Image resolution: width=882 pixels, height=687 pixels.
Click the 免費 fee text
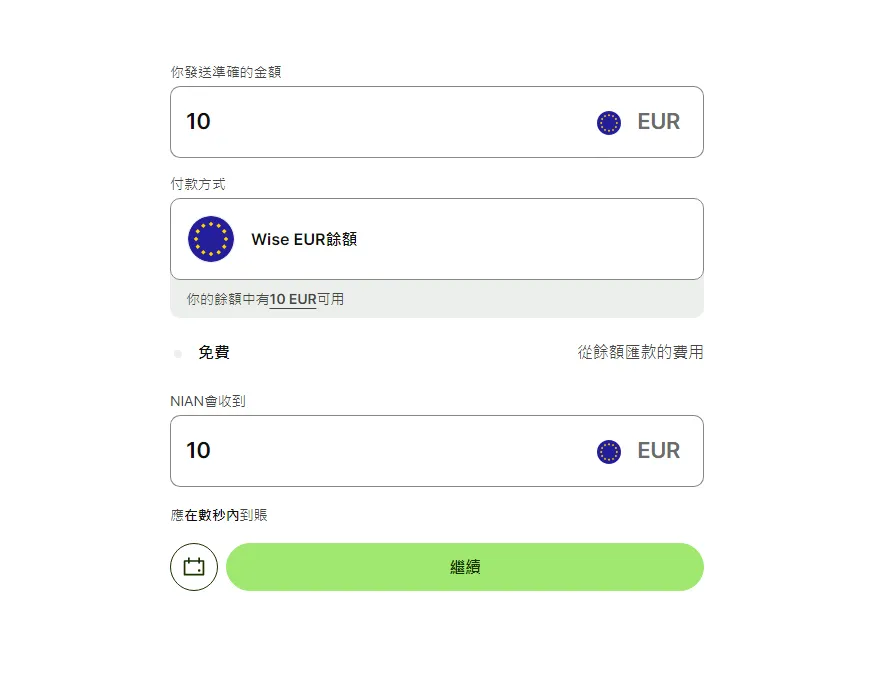214,353
